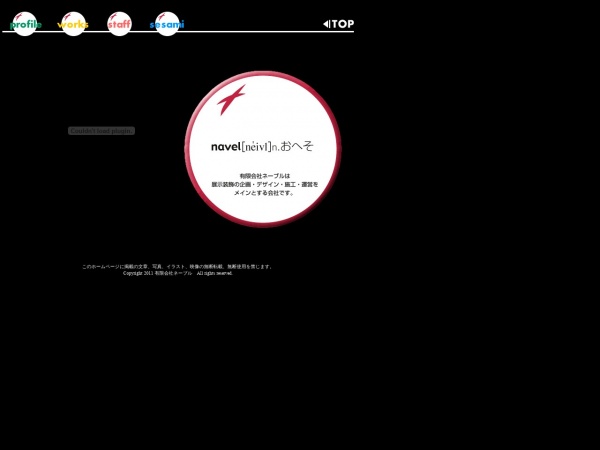Open the works navigation link
The width and height of the screenshot is (600, 450).
point(73,24)
